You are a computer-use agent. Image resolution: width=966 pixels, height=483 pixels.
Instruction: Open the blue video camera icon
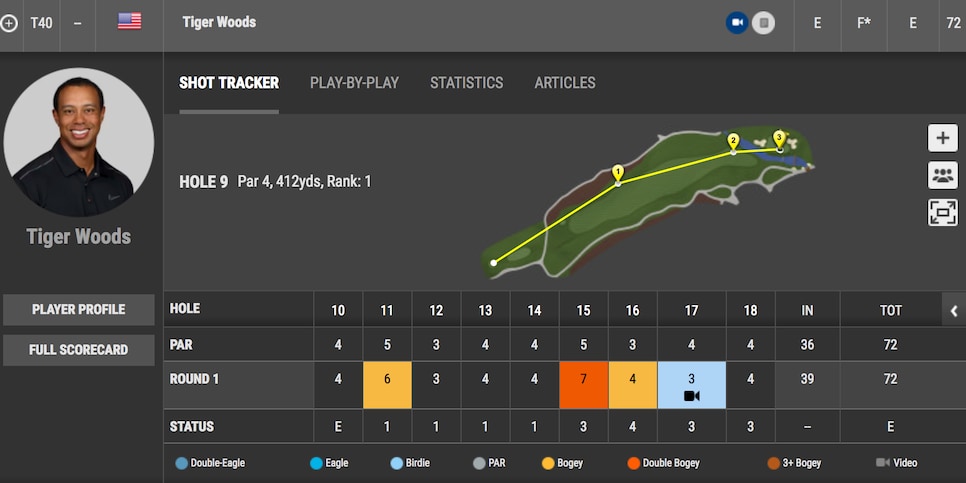737,23
